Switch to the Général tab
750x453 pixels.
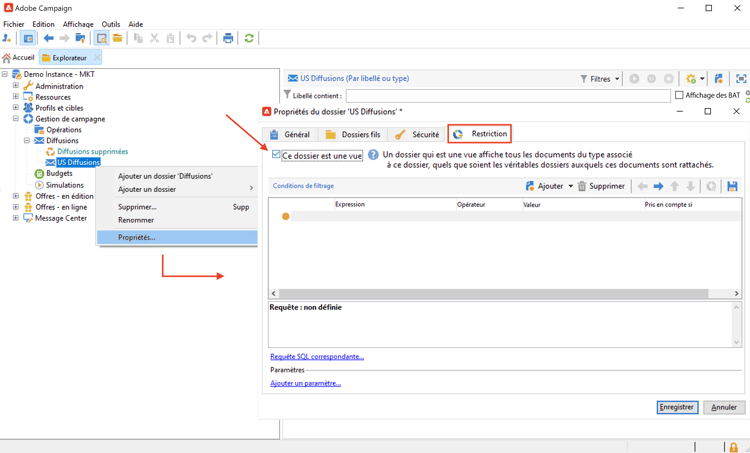tap(290, 134)
